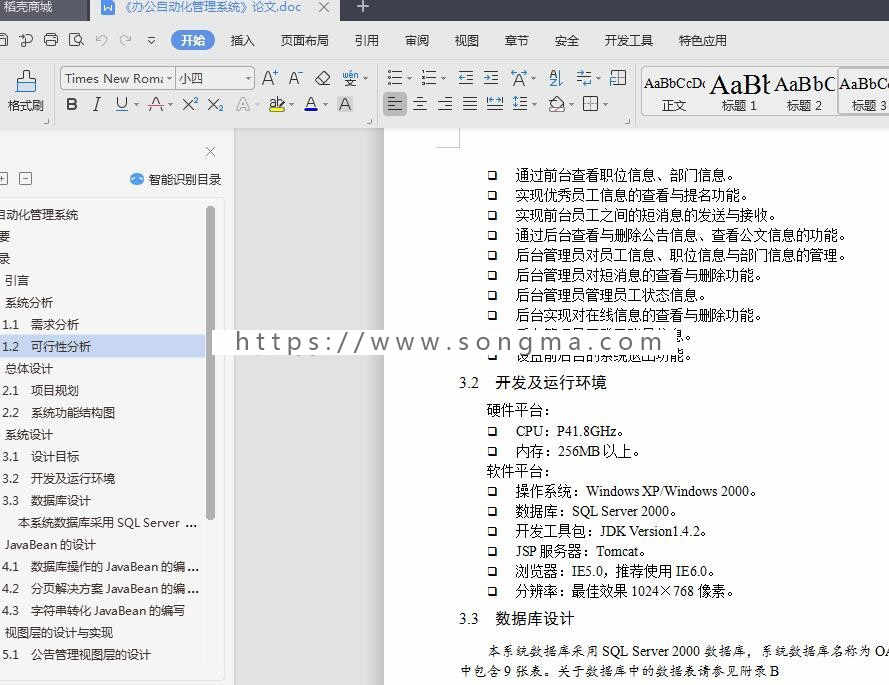Open paragraph shading fill bucket
889x685 pixels.
pos(557,104)
